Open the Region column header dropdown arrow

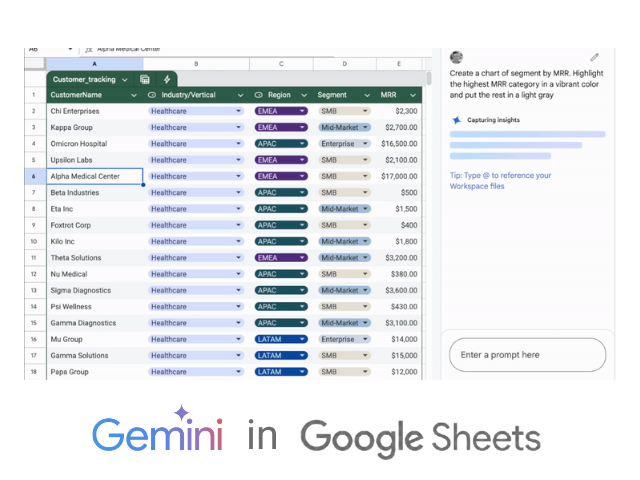(x=304, y=96)
